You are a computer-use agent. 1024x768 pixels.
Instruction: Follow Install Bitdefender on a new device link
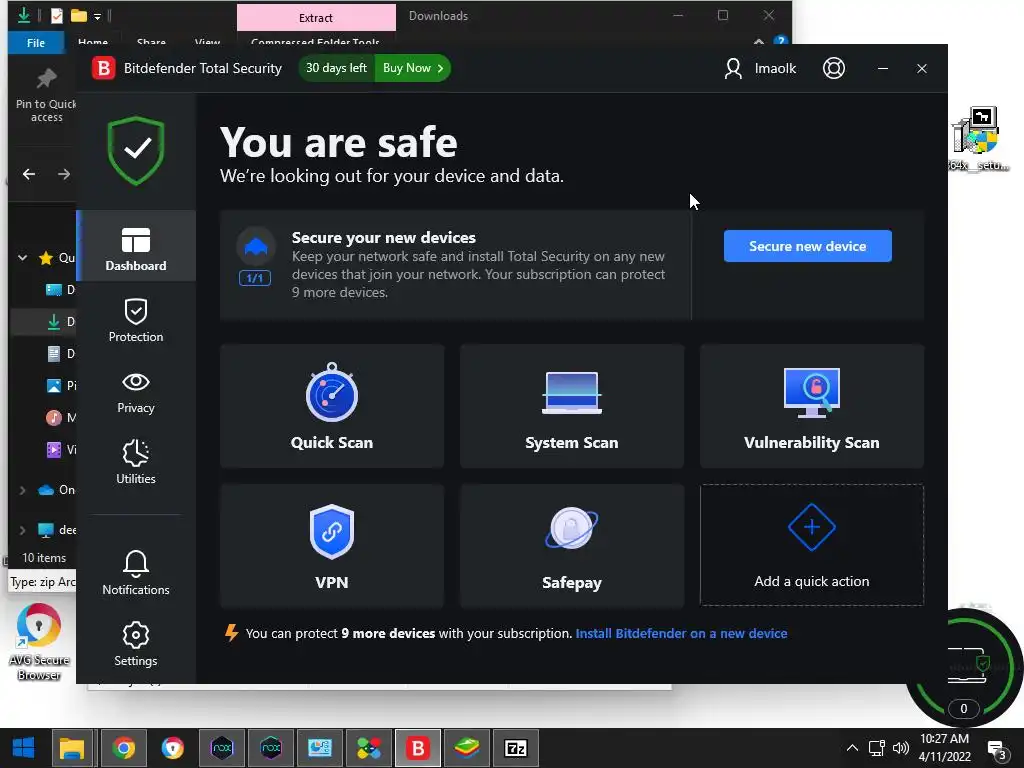pos(681,633)
